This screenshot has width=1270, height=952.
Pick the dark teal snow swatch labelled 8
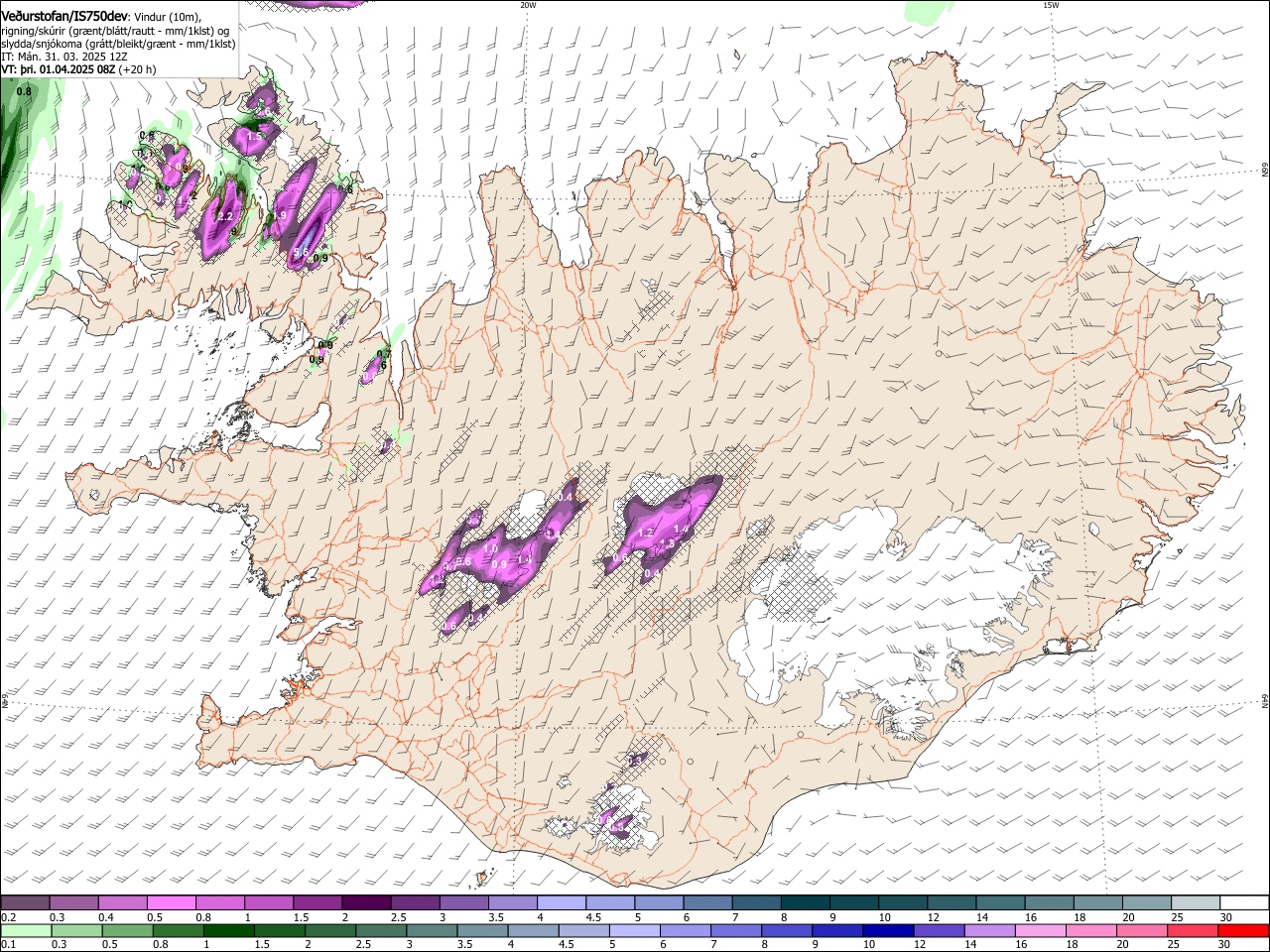click(x=805, y=903)
